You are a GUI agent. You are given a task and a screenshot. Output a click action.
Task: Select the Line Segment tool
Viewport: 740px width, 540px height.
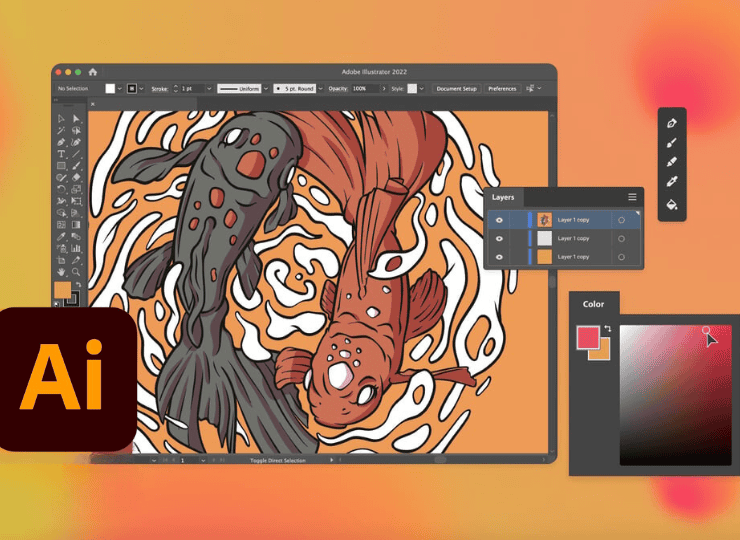(76, 154)
